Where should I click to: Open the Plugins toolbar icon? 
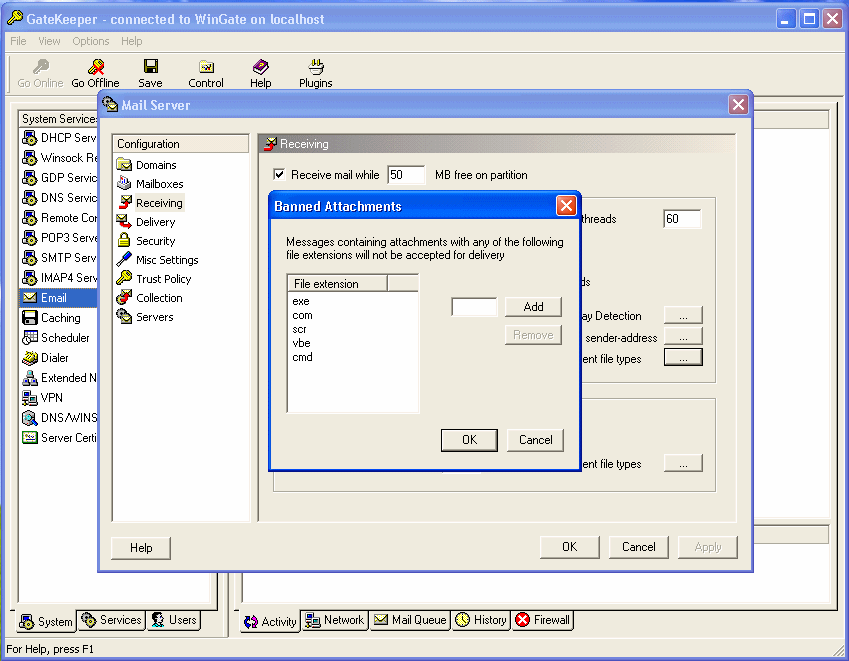(x=316, y=67)
